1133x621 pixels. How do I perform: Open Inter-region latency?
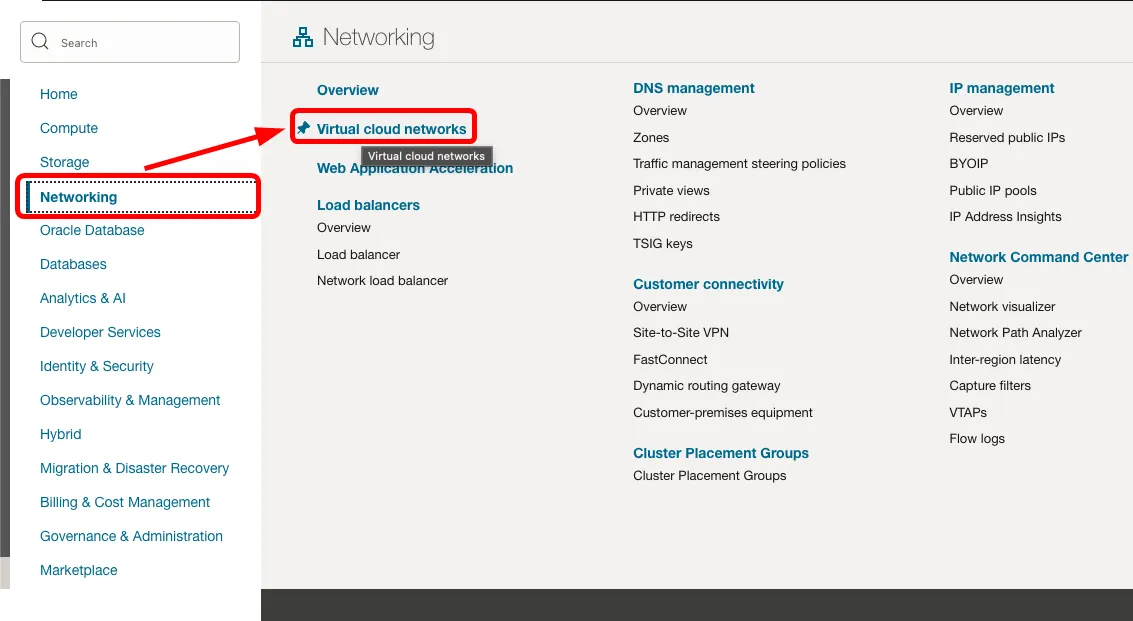point(1005,359)
